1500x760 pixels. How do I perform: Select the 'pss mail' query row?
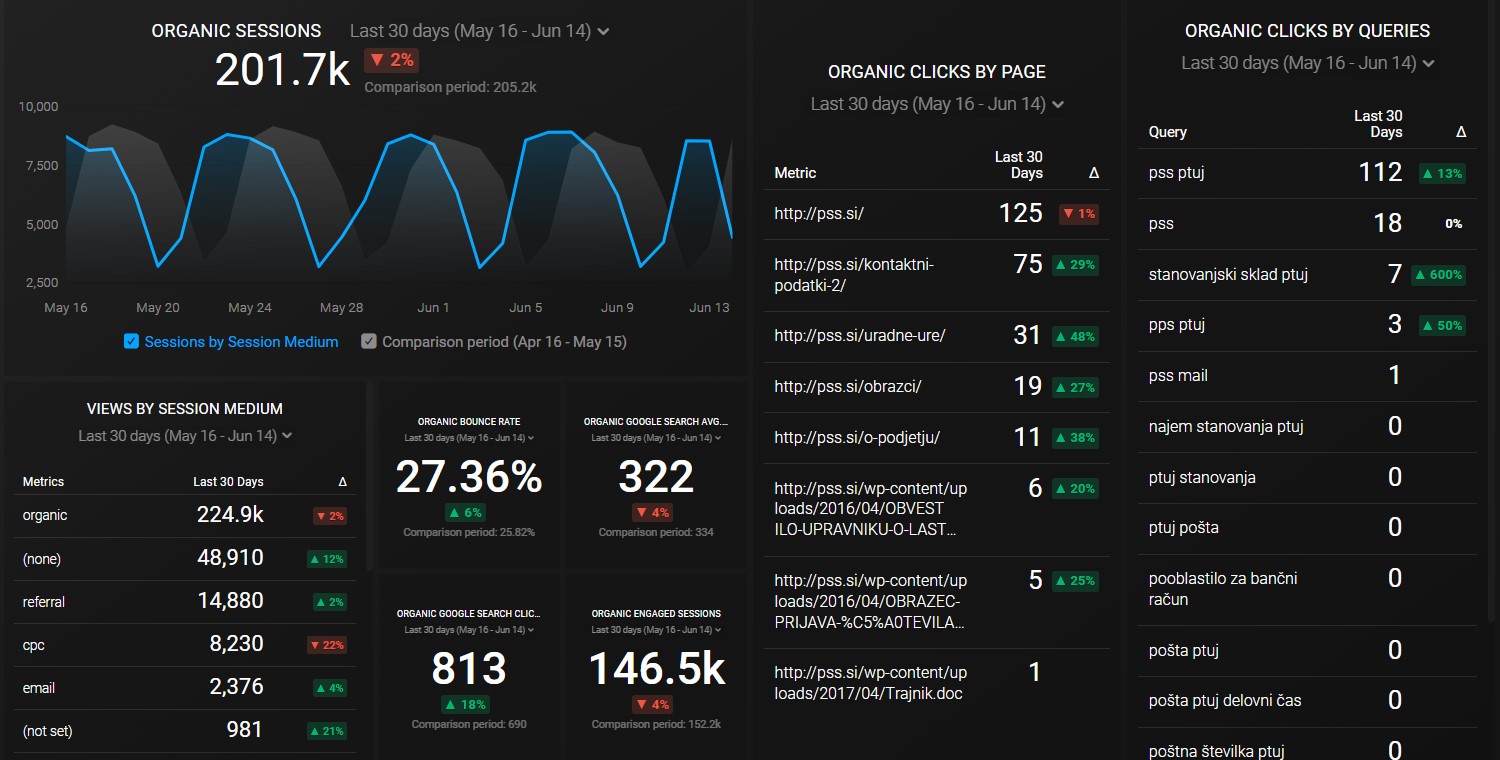click(1307, 376)
